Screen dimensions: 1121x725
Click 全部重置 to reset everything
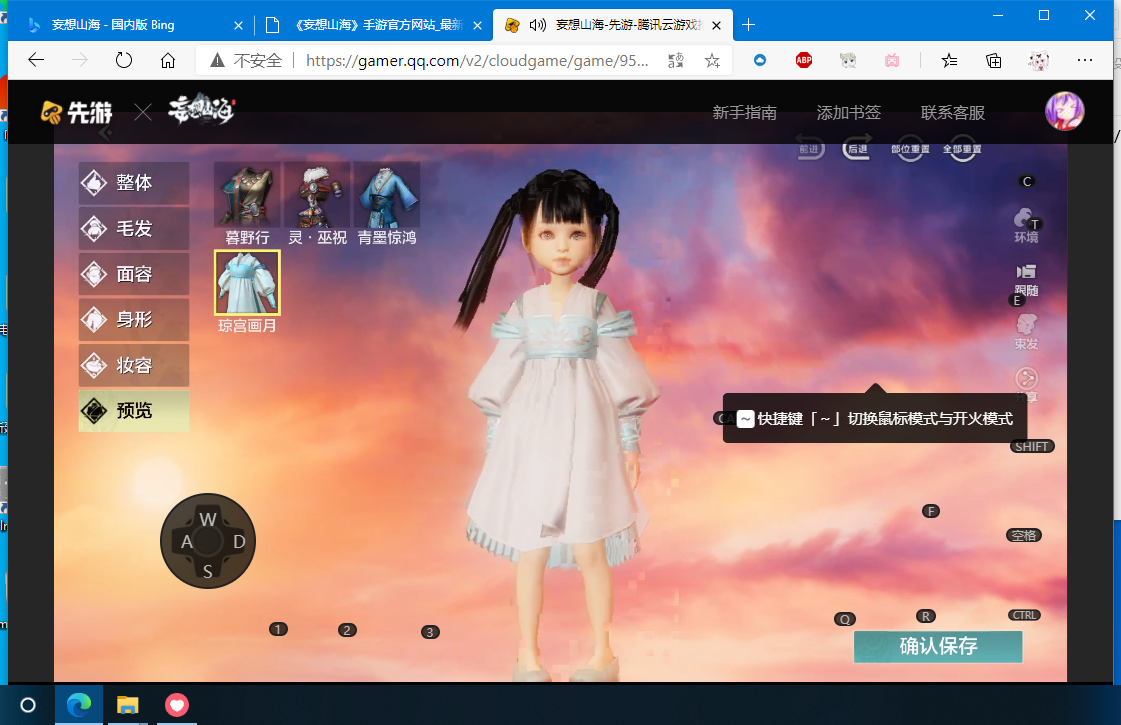962,149
